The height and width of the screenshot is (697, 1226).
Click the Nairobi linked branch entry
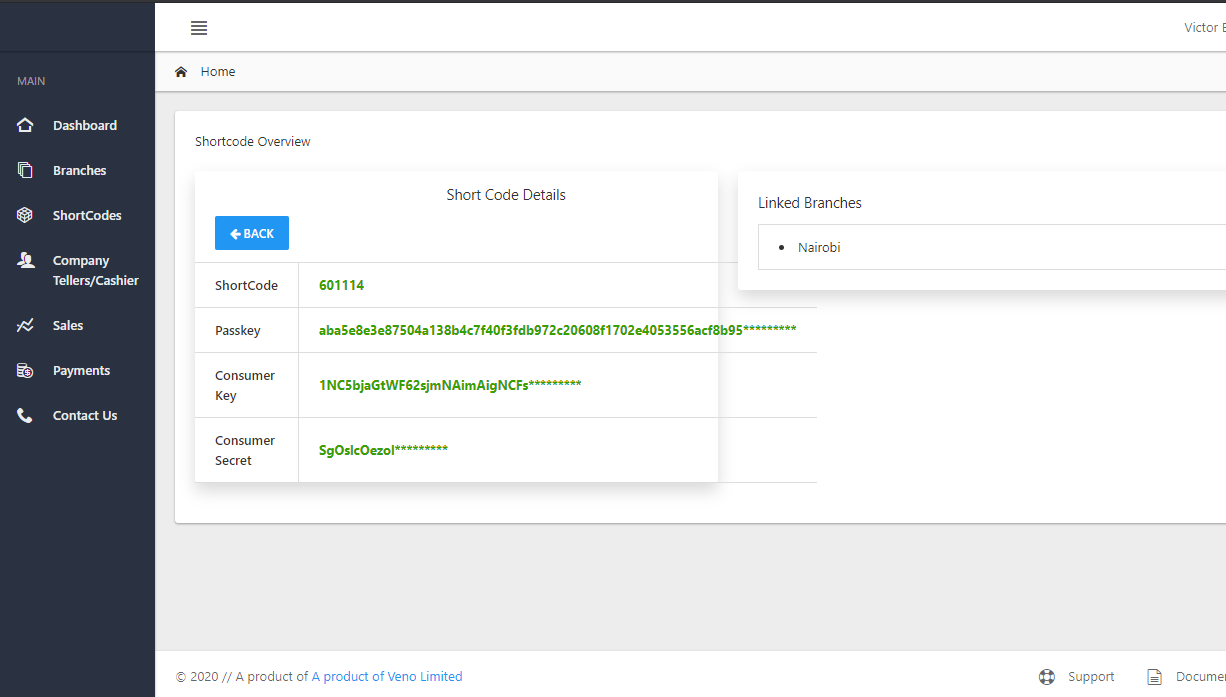click(x=819, y=247)
